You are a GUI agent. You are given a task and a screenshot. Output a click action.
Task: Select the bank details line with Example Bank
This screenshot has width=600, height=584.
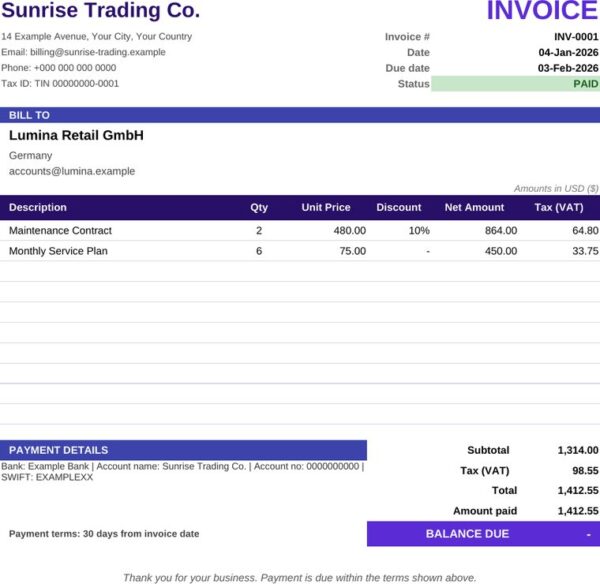(183, 466)
